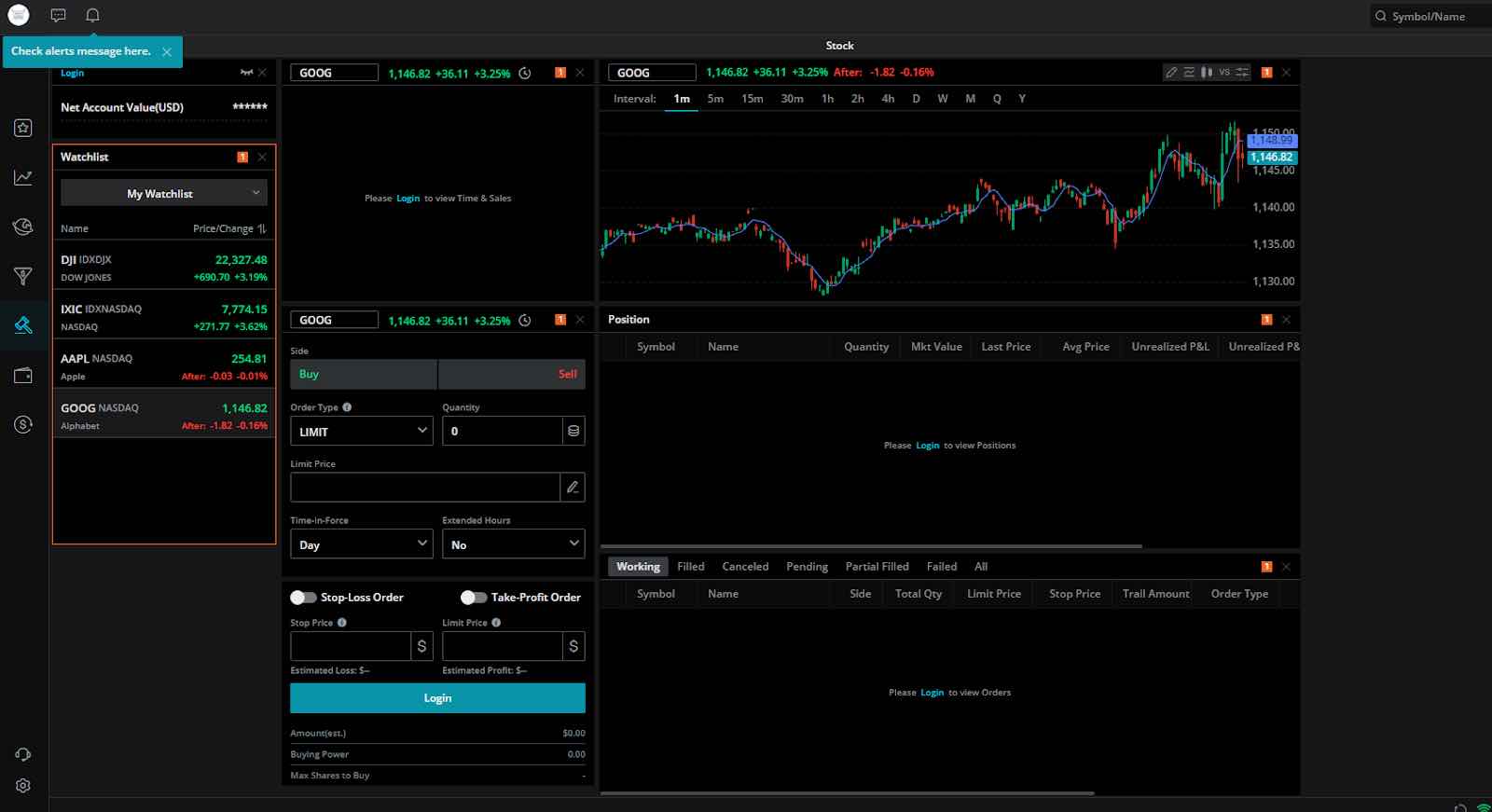Viewport: 1492px width, 812px height.
Task: Click the blue Login button in order panel
Action: 437,698
